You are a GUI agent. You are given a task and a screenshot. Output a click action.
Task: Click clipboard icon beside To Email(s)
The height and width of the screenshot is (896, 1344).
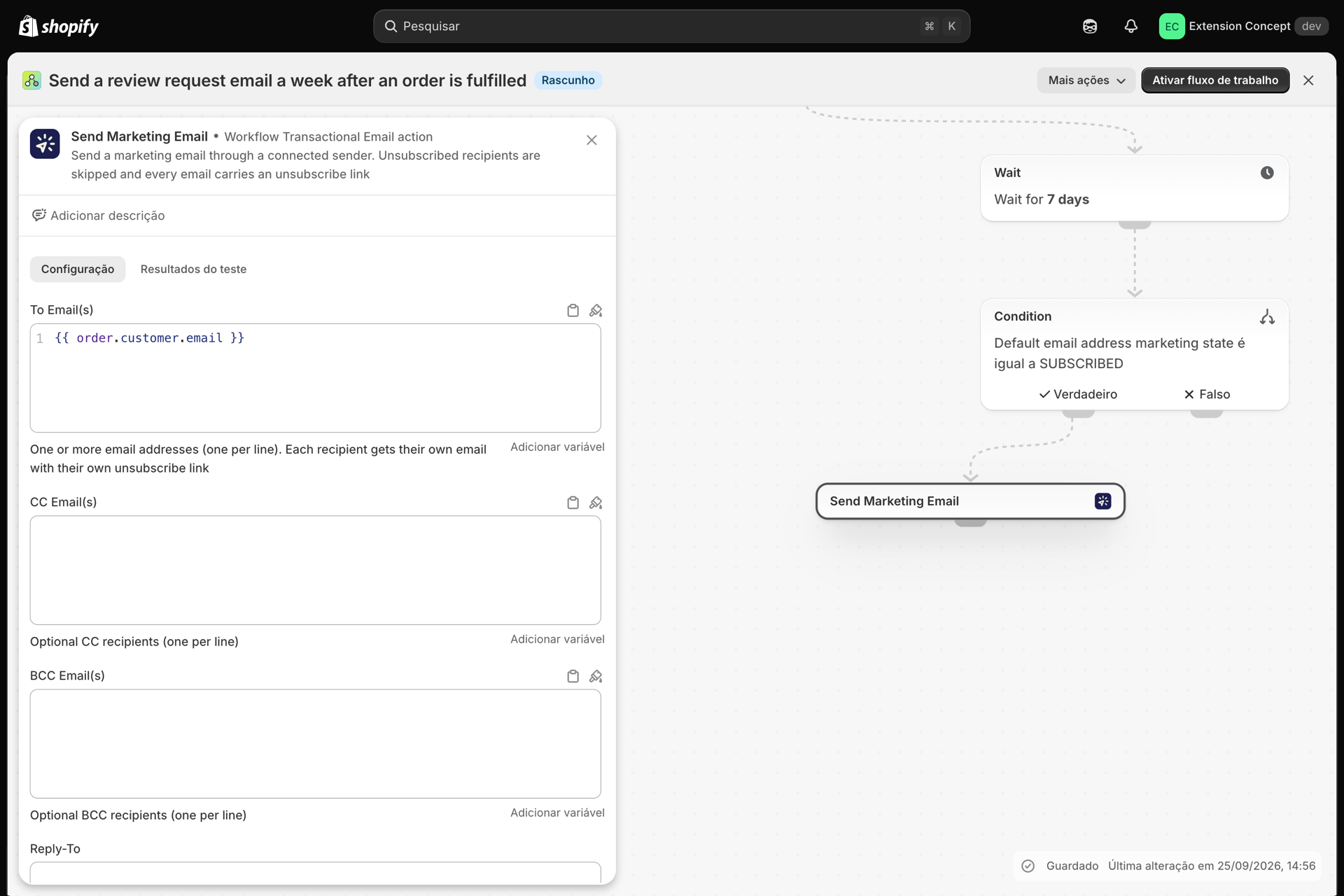pos(573,310)
